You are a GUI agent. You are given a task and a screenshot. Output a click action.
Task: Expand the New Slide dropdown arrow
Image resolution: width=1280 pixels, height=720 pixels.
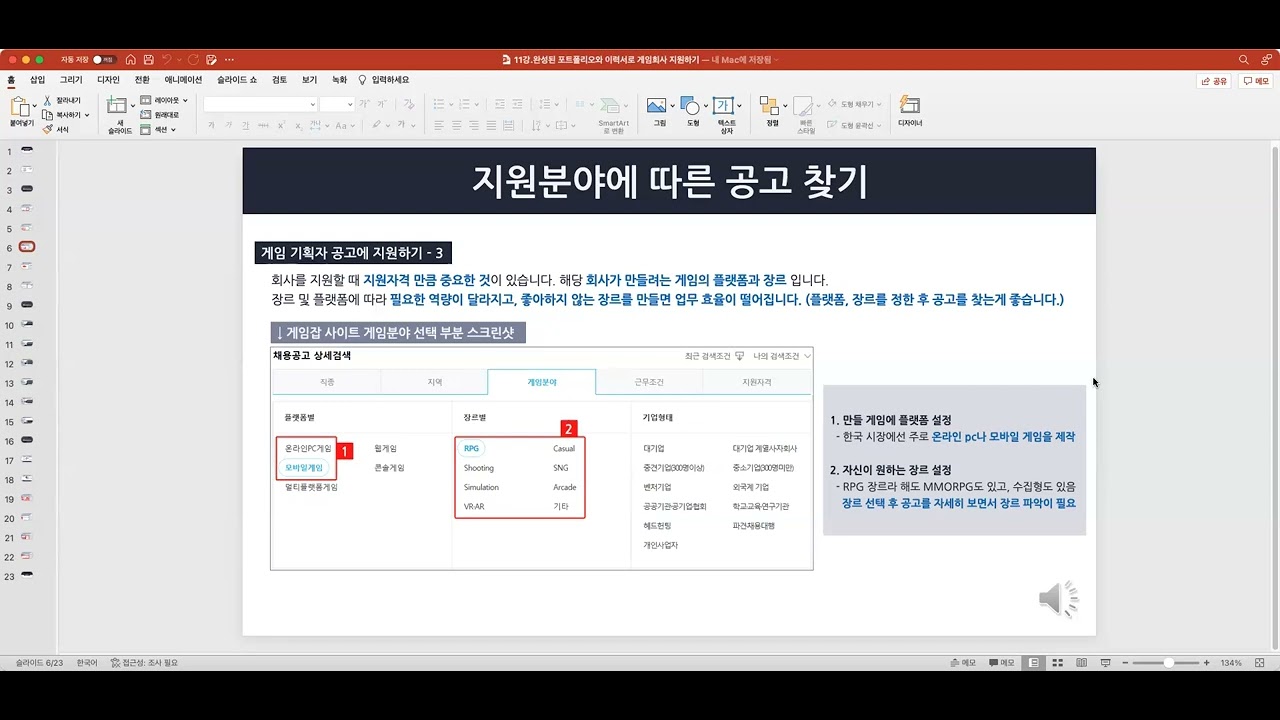(x=133, y=104)
